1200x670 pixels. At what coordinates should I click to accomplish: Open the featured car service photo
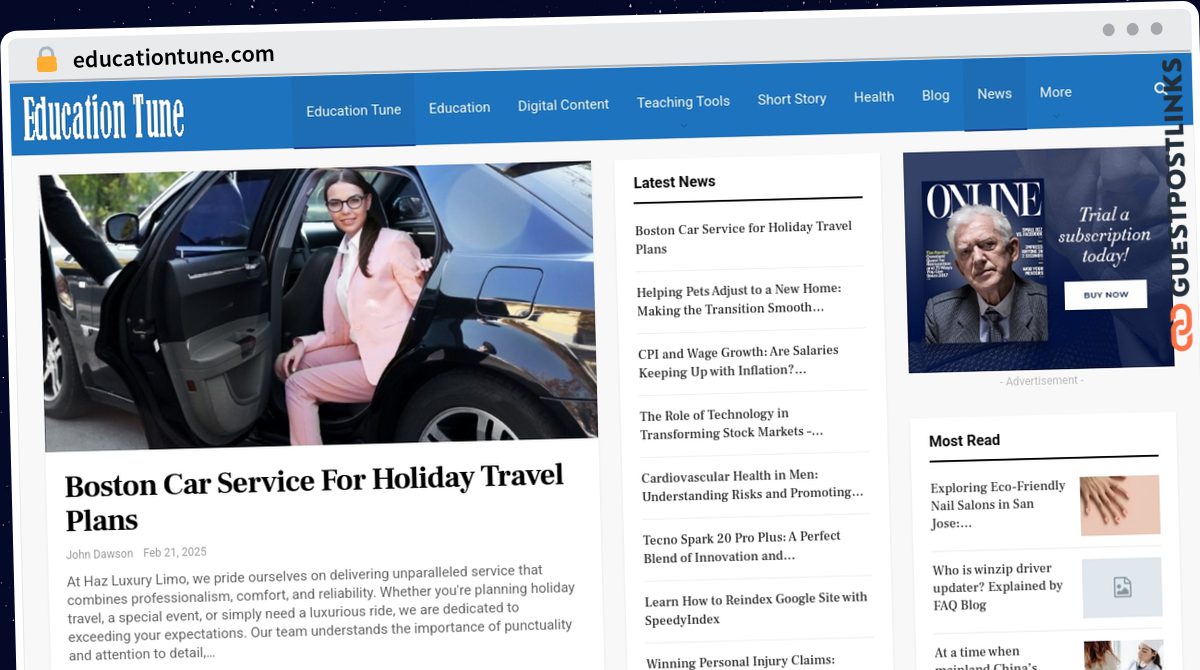(318, 306)
